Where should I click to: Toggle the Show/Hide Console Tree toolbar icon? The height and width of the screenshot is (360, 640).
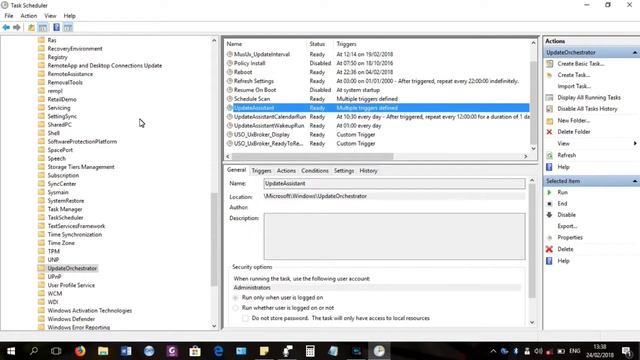tap(43, 27)
